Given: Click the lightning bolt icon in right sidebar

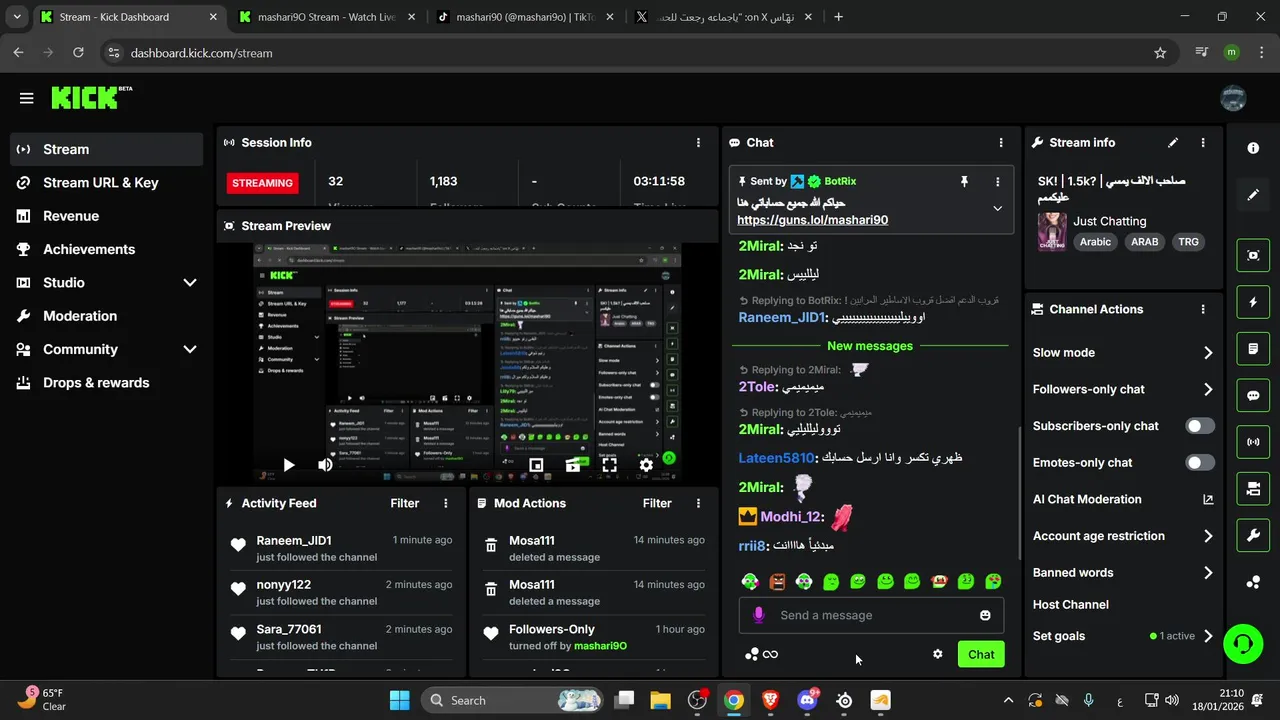Looking at the screenshot, I should 1253,302.
